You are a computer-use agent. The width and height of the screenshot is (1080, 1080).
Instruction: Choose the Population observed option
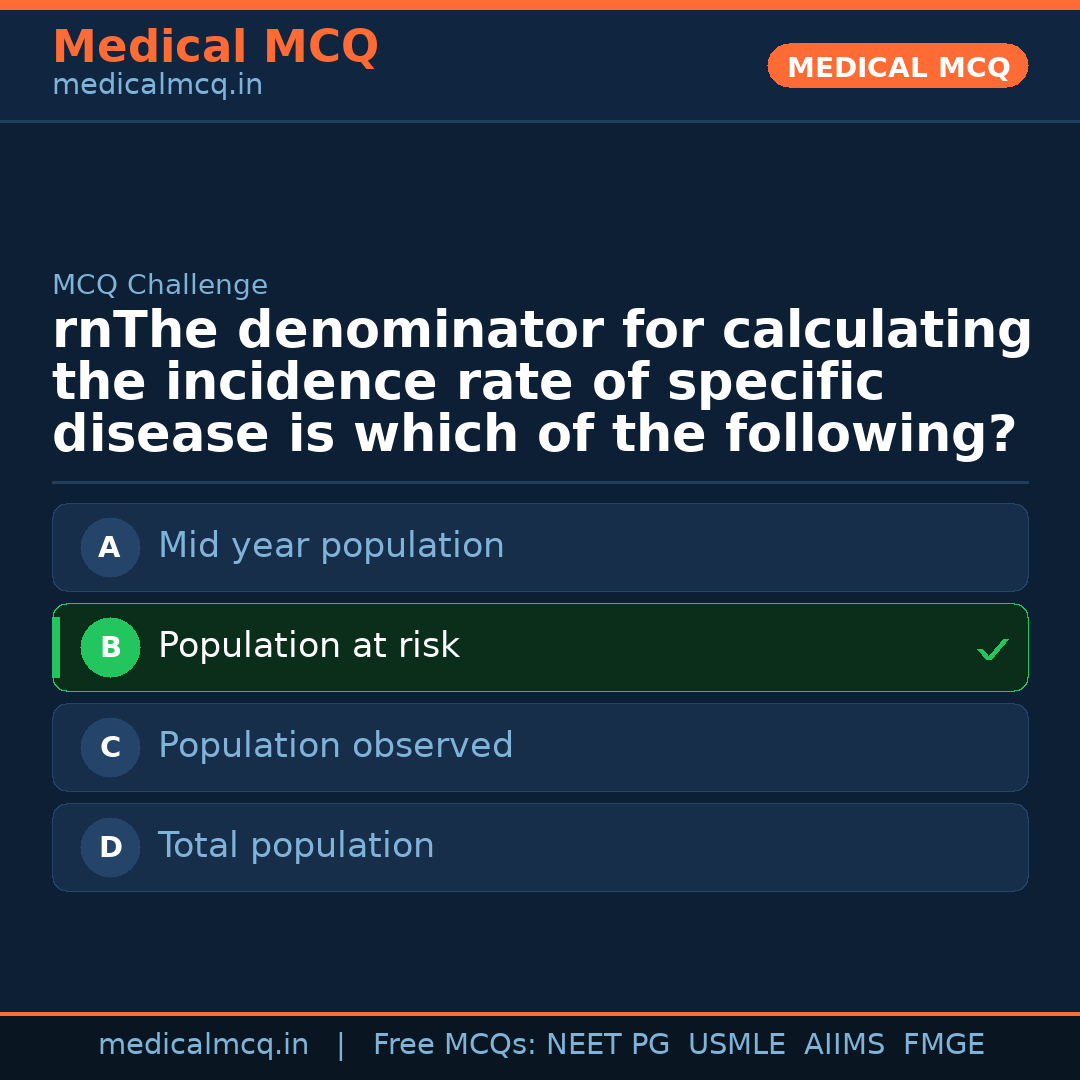pos(335,746)
